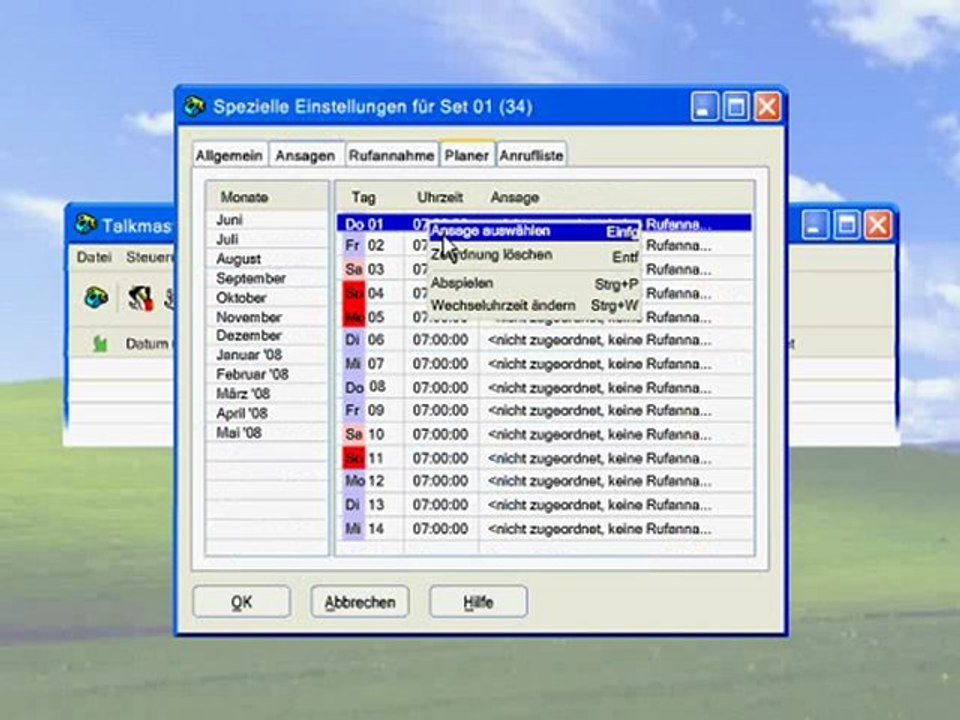Select the Mi 07 planner row

point(544,364)
